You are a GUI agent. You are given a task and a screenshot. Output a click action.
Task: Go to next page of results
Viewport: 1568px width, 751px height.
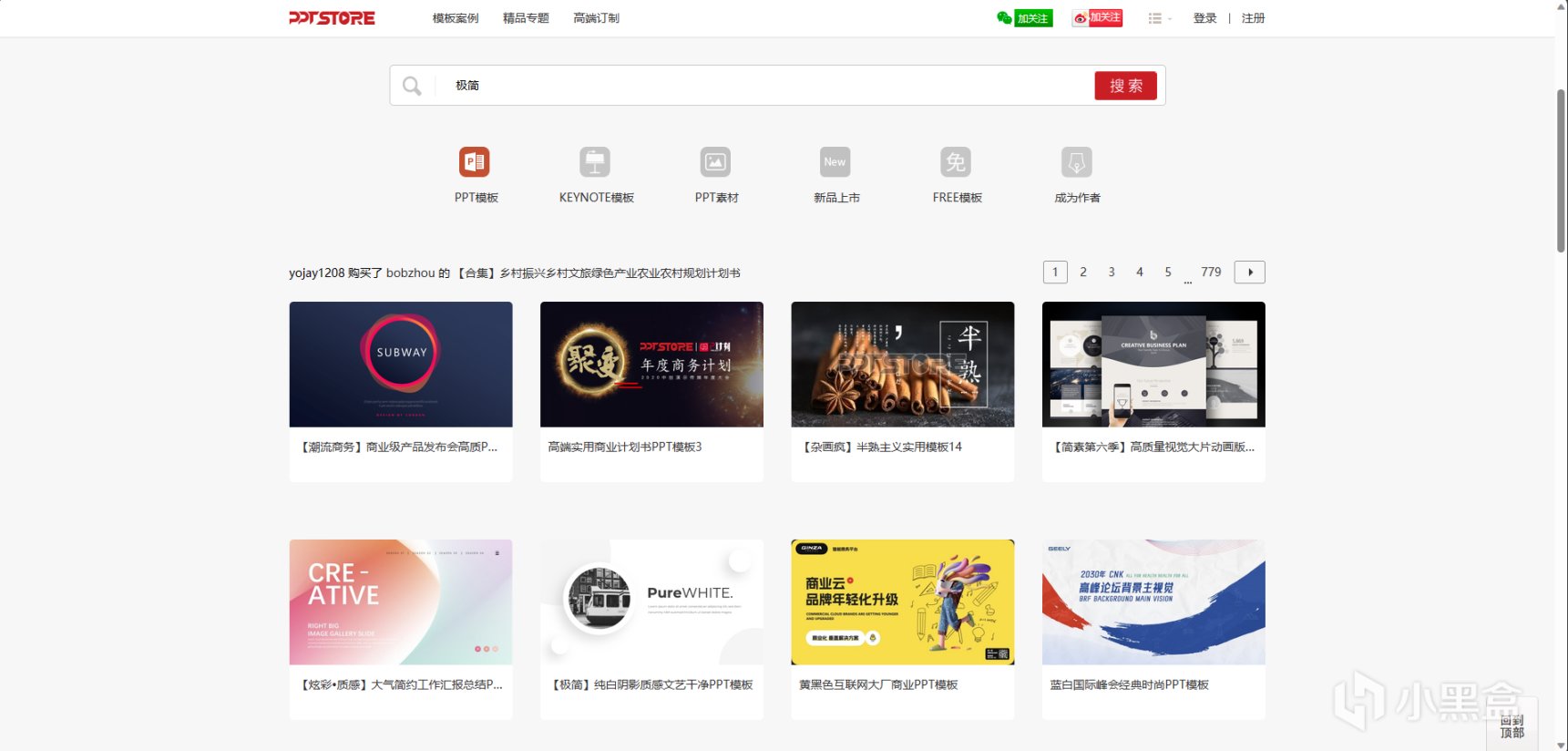(1250, 272)
